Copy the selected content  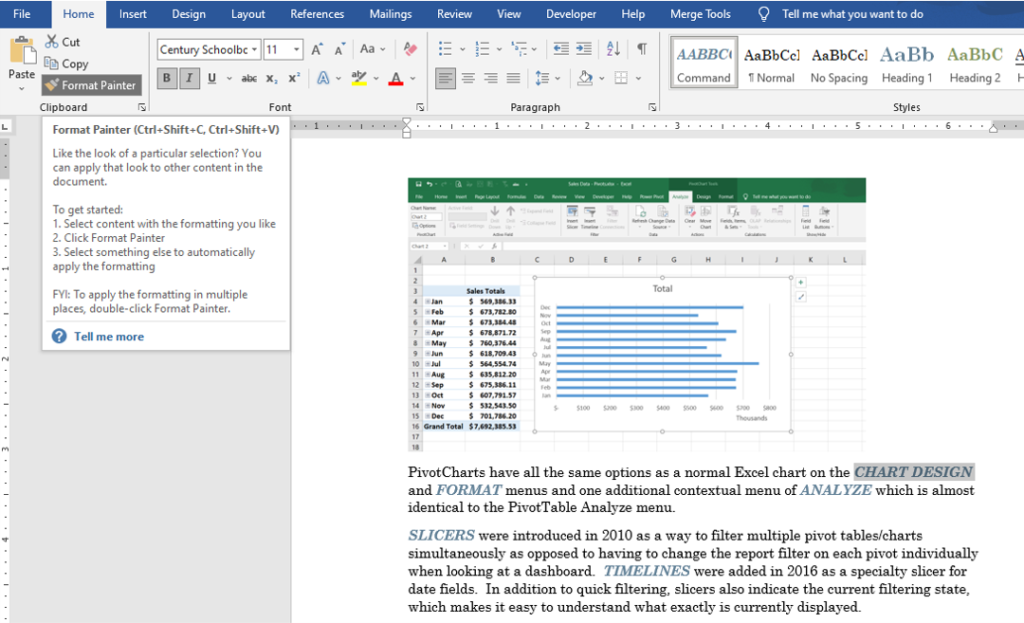click(65, 63)
